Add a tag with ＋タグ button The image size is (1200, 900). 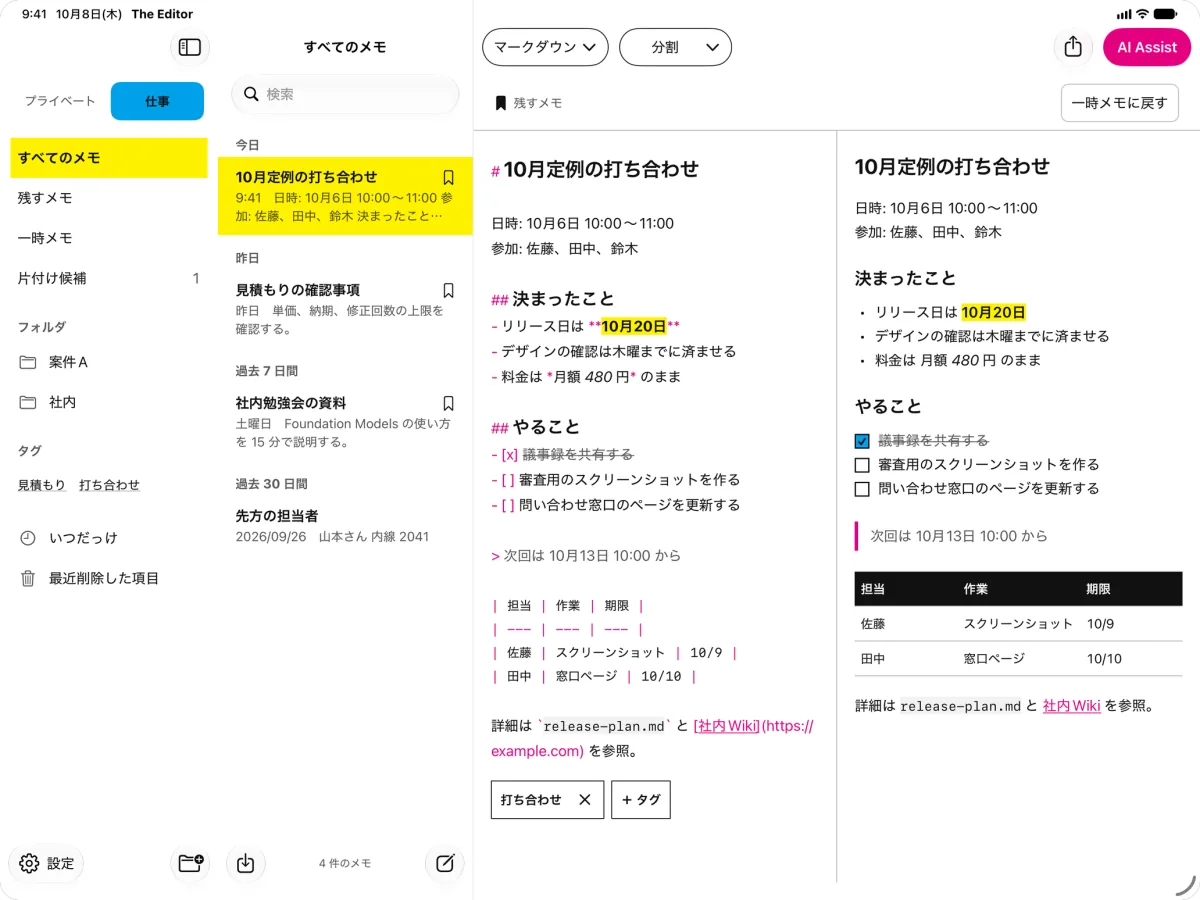641,800
